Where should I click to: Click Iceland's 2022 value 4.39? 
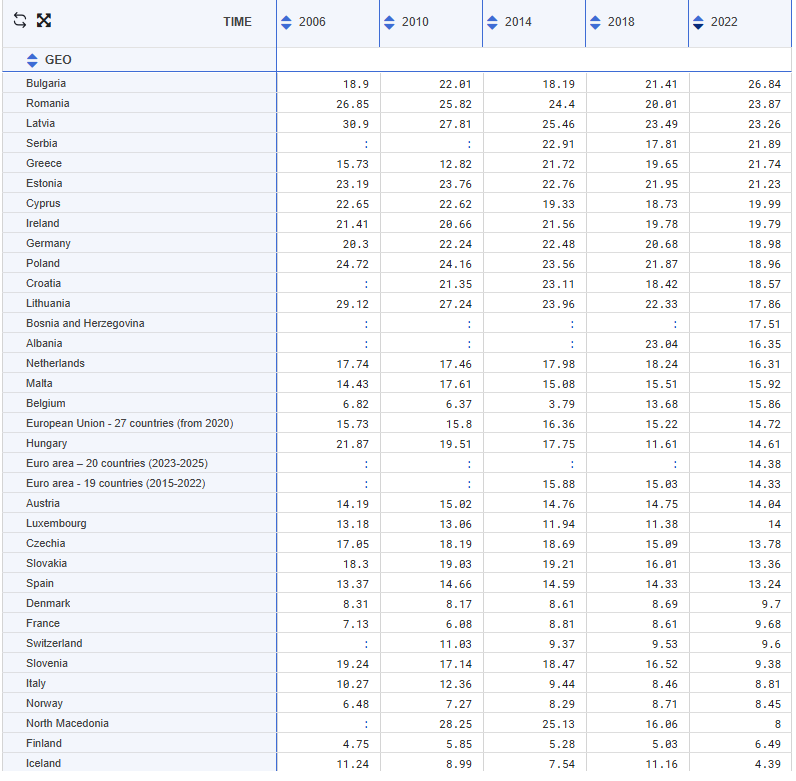point(768,764)
